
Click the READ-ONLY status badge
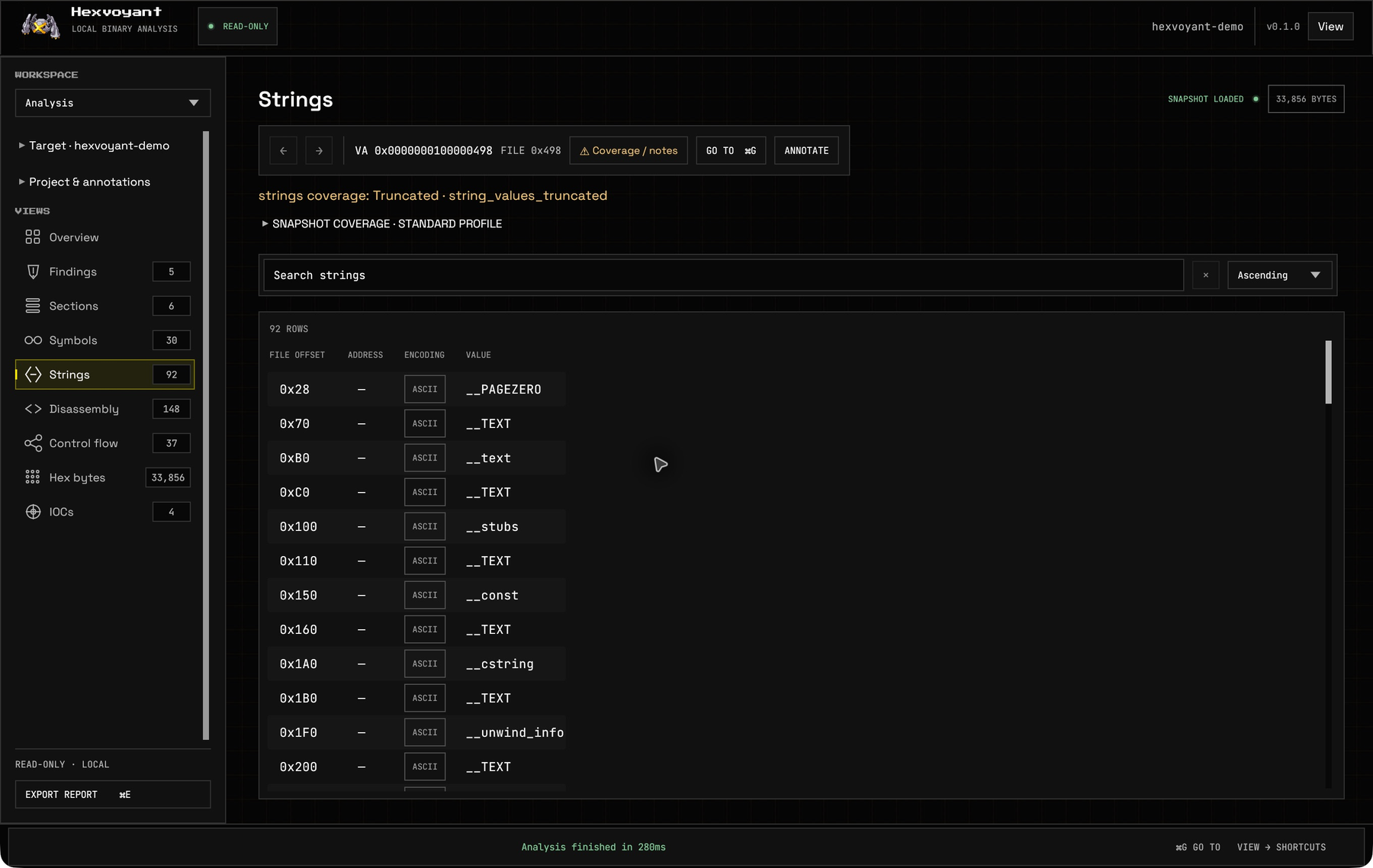238,27
